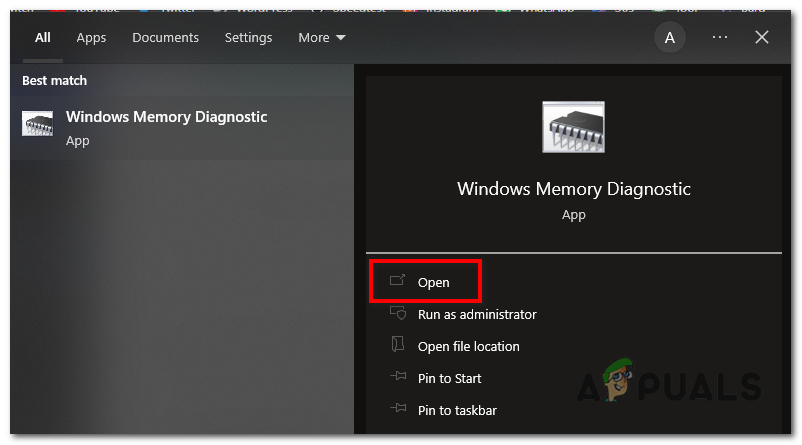Click the shield icon for Run as administrator

coord(398,313)
